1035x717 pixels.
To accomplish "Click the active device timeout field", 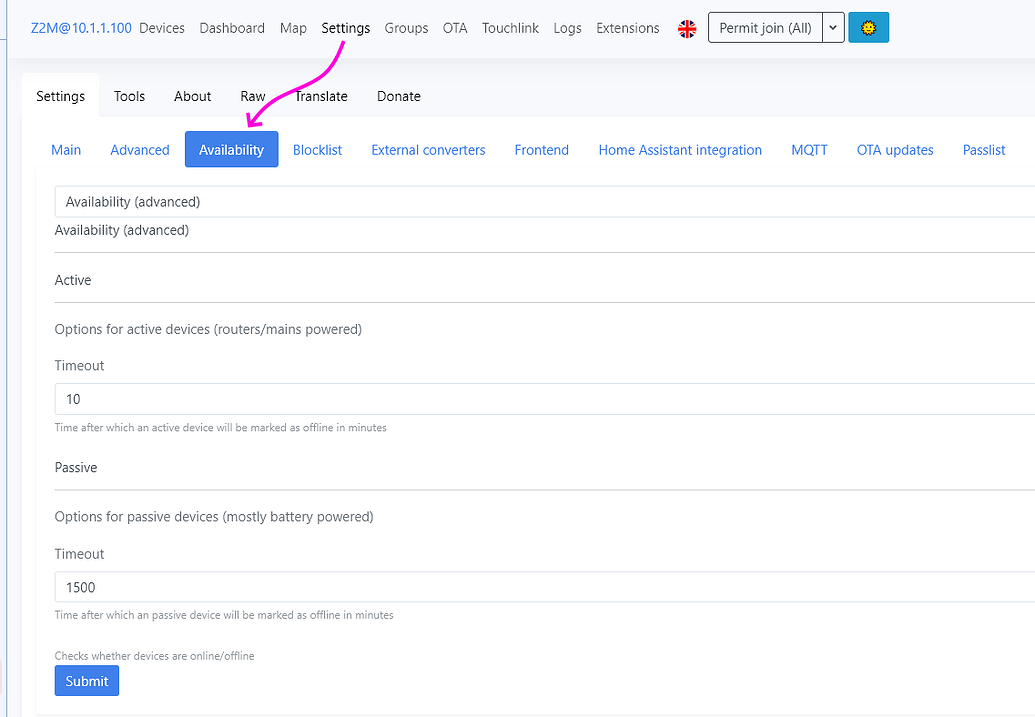I will click(400, 399).
